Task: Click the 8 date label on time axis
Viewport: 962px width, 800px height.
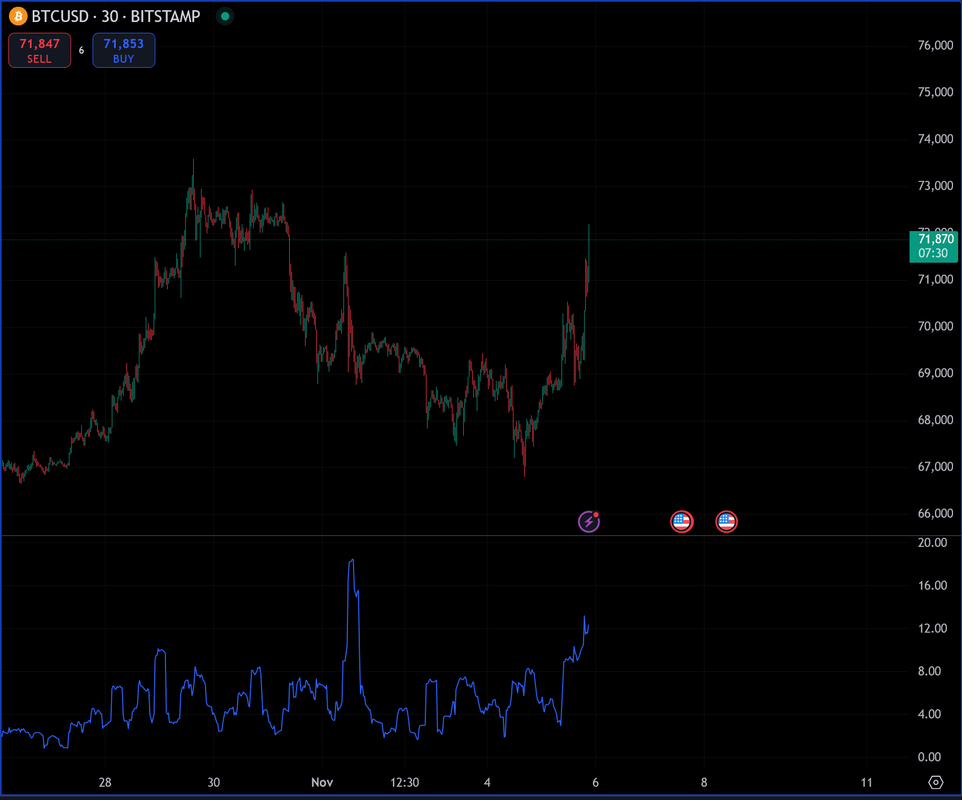Action: [704, 782]
